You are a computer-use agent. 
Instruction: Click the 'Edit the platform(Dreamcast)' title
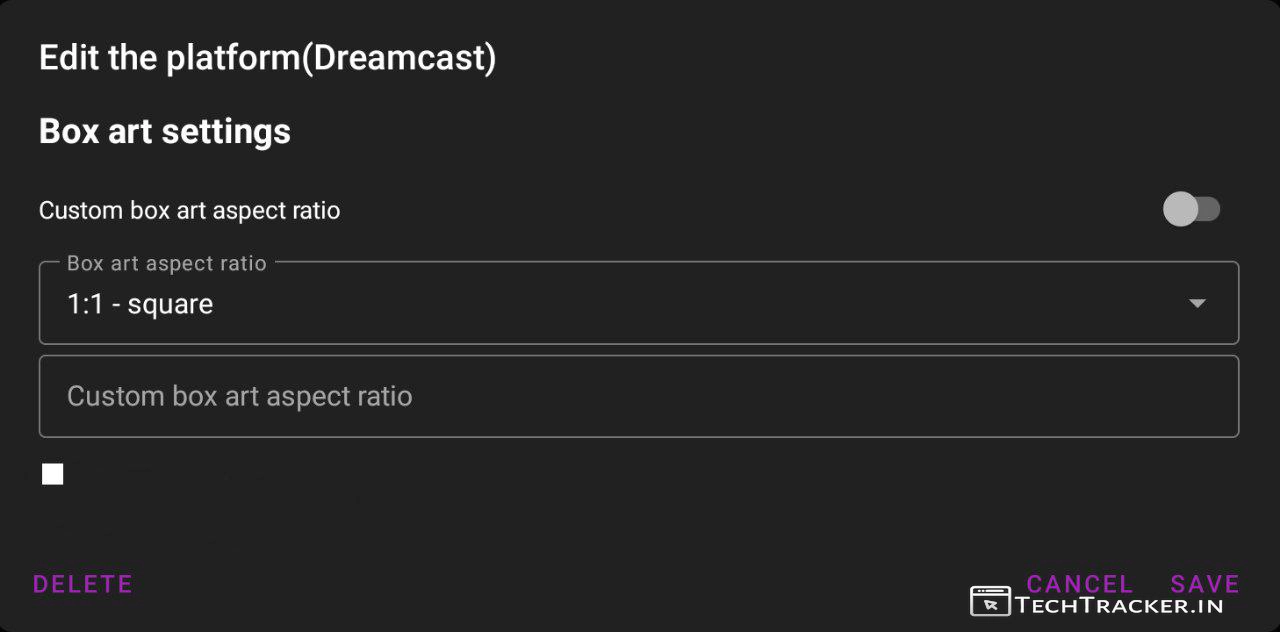(x=267, y=58)
